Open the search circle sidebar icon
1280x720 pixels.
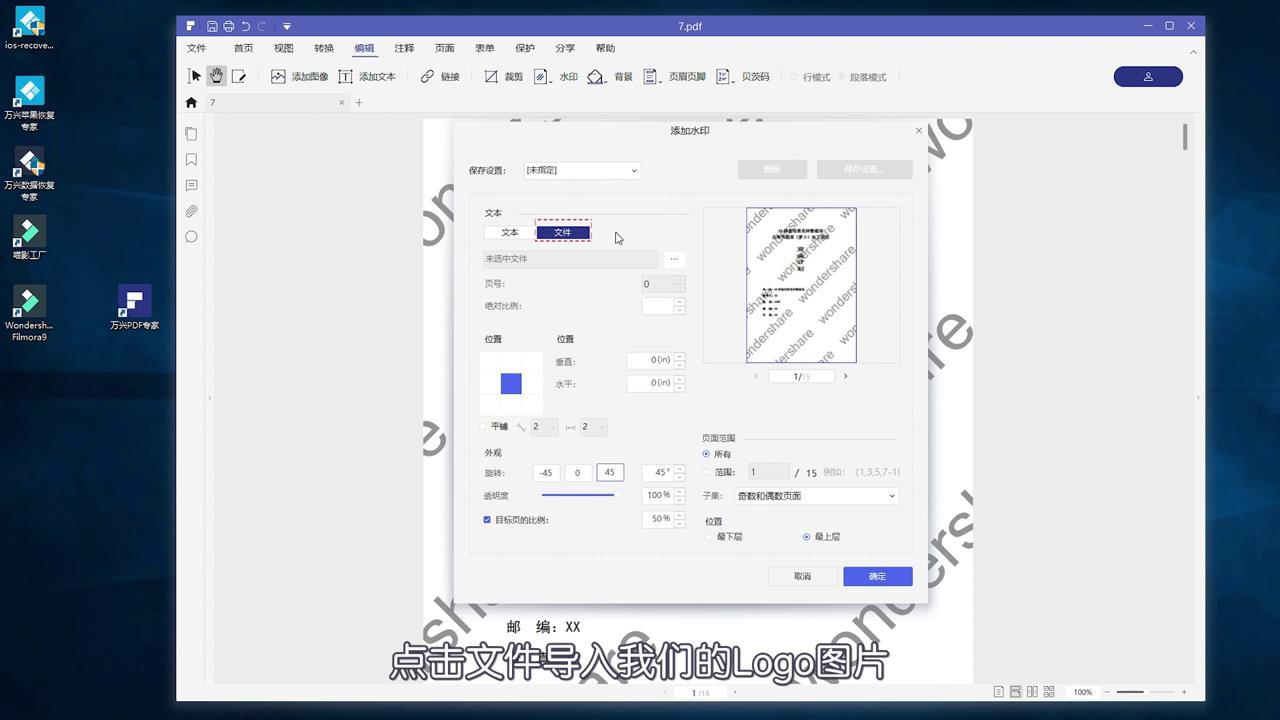pos(191,237)
